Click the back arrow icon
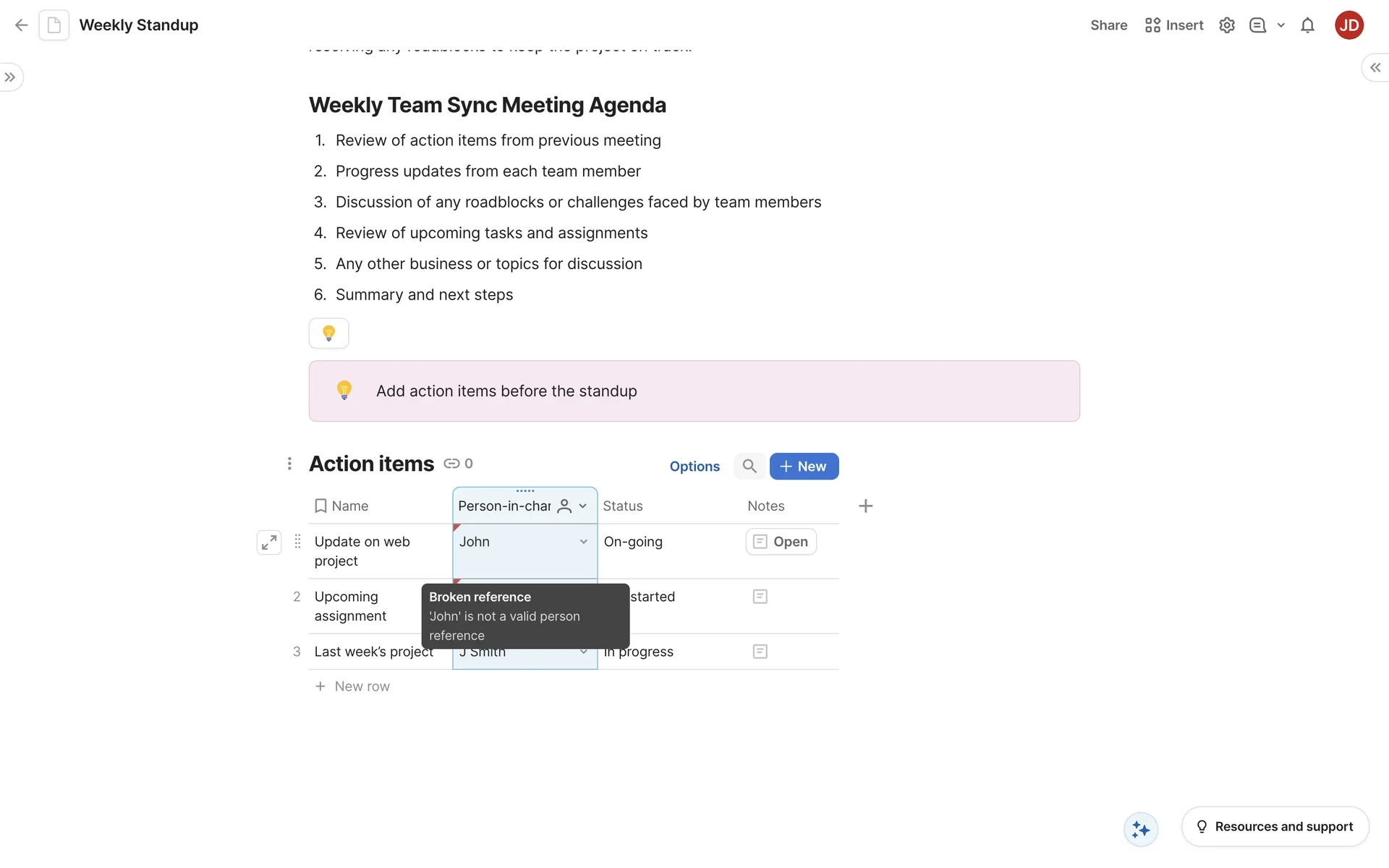 point(21,25)
